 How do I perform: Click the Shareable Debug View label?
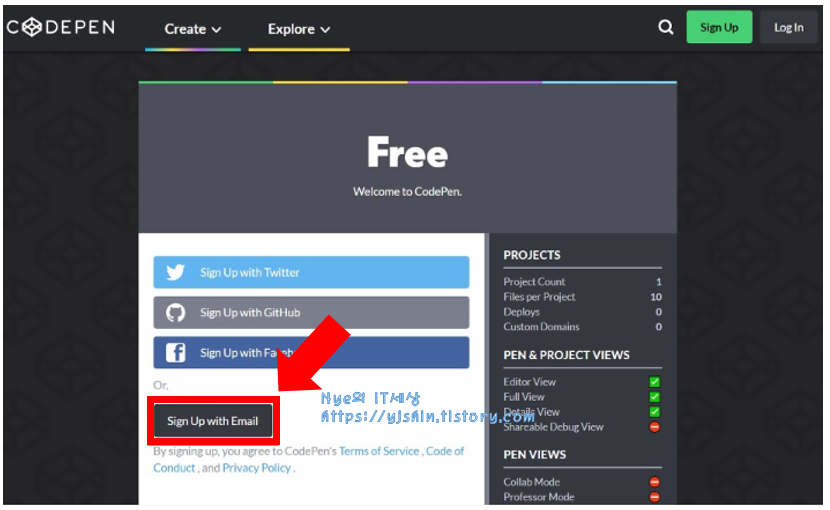pos(553,427)
